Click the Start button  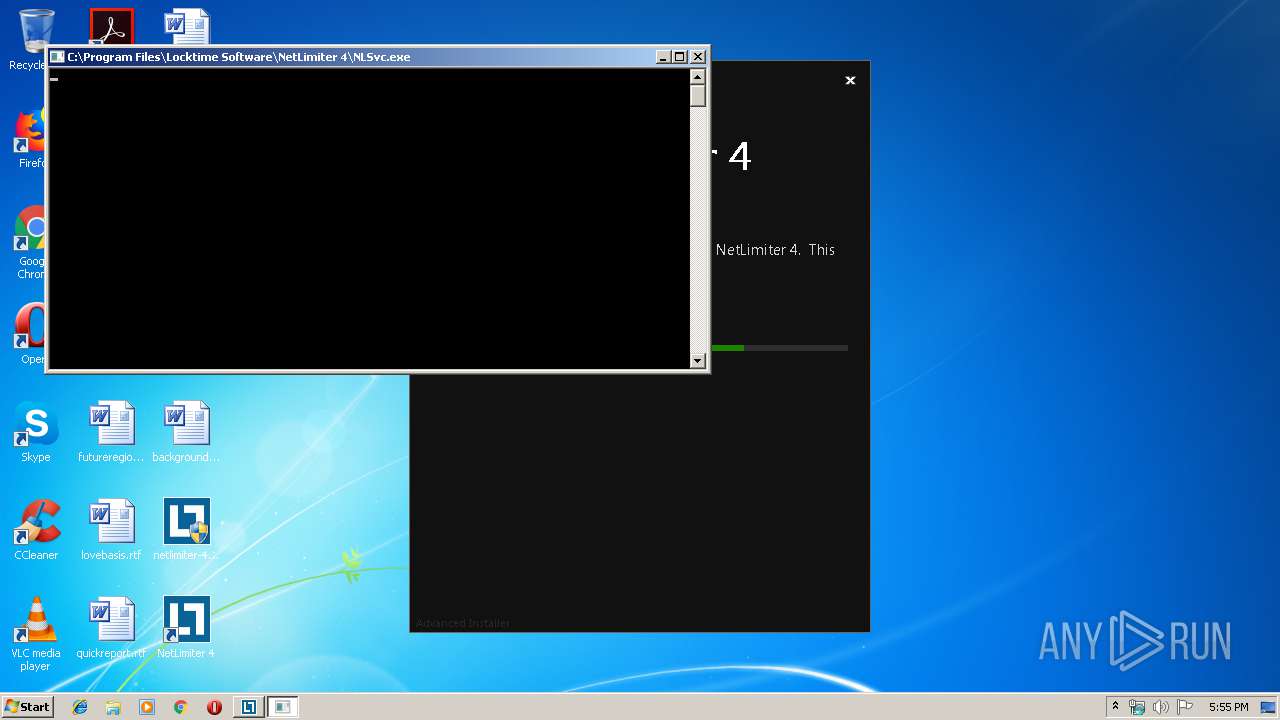(28, 706)
